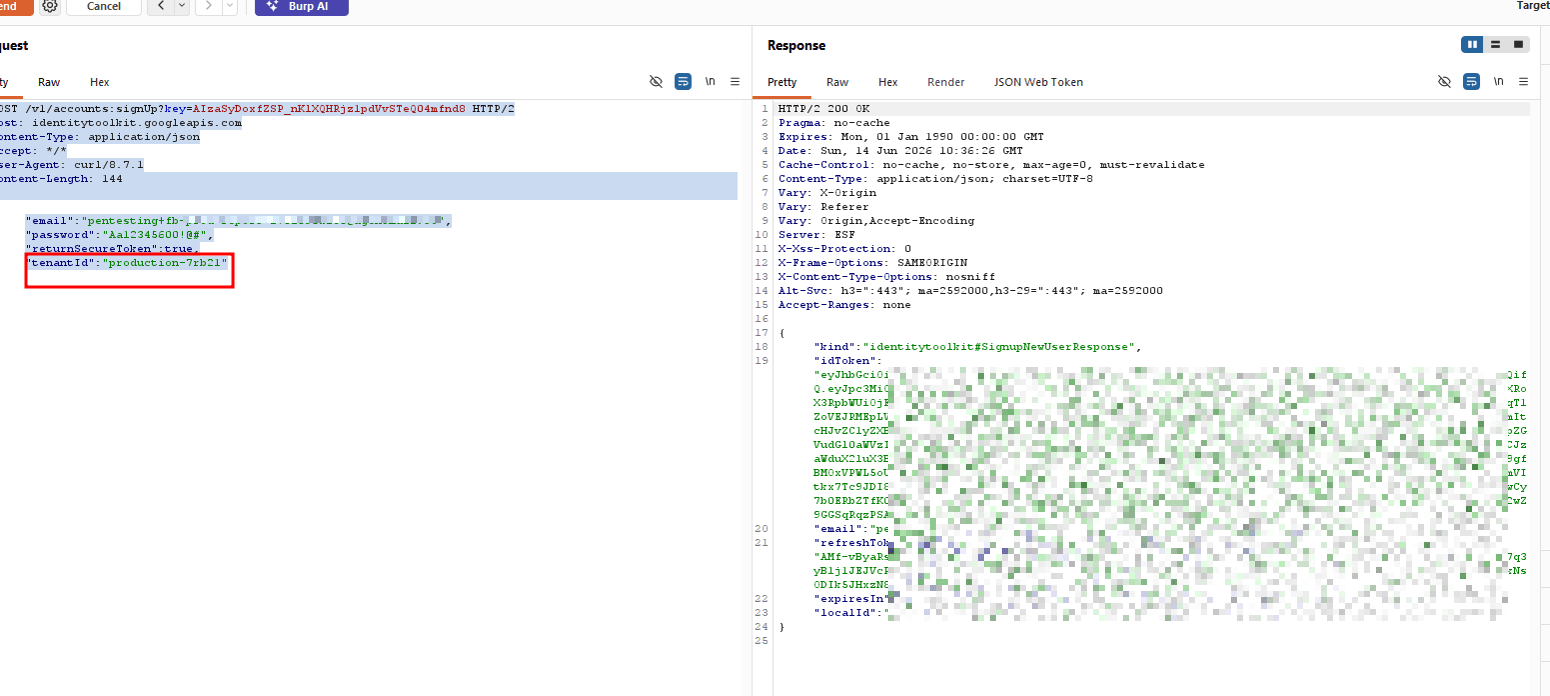Click the Content-Length: 144 header
Image resolution: width=1550 pixels, height=696 pixels.
pos(60,178)
